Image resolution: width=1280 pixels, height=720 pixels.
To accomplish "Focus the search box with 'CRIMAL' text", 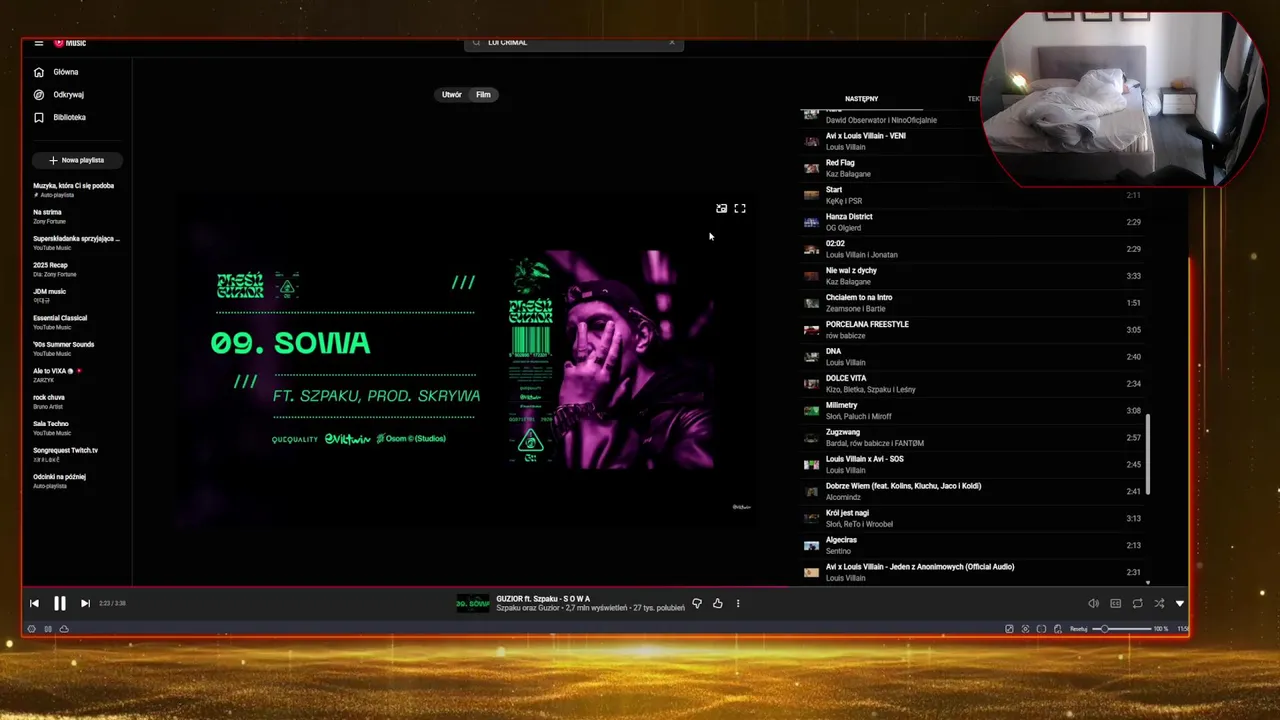I will [575, 43].
